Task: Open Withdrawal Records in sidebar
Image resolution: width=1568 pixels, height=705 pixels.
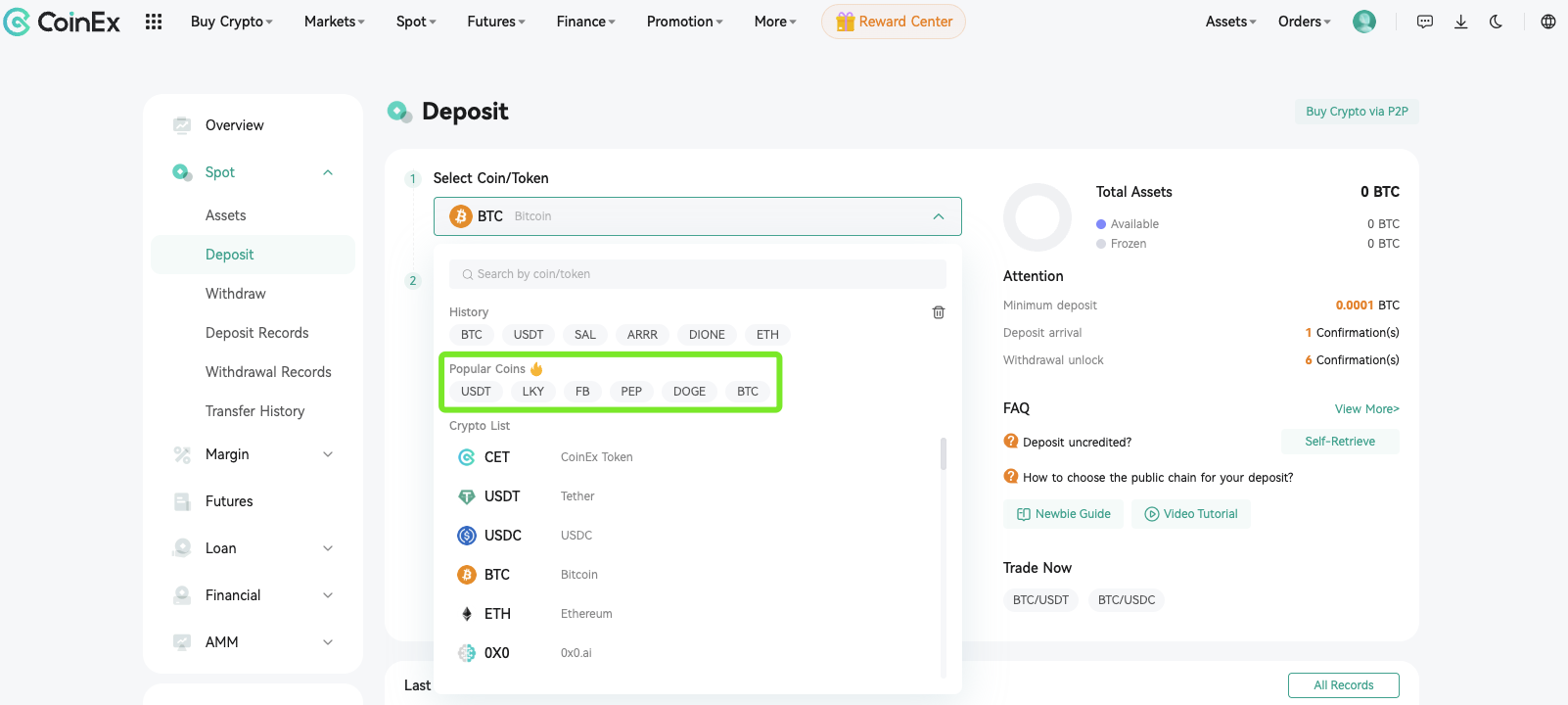Action: 268,372
